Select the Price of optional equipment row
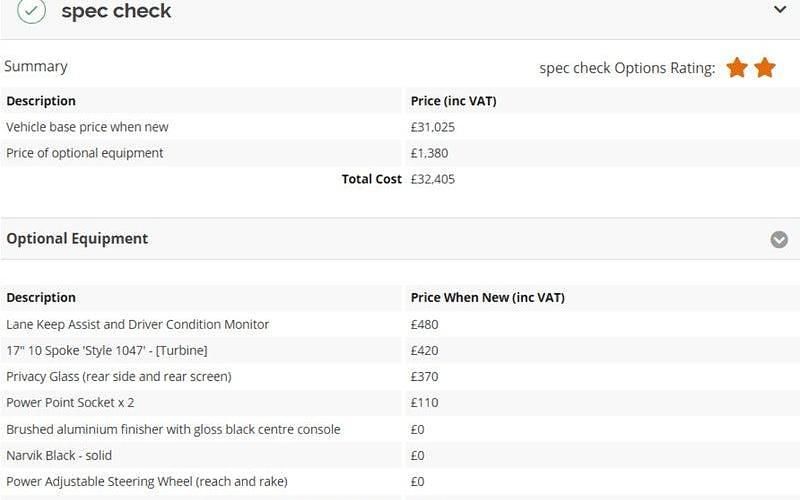This screenshot has width=800, height=500. click(x=85, y=153)
